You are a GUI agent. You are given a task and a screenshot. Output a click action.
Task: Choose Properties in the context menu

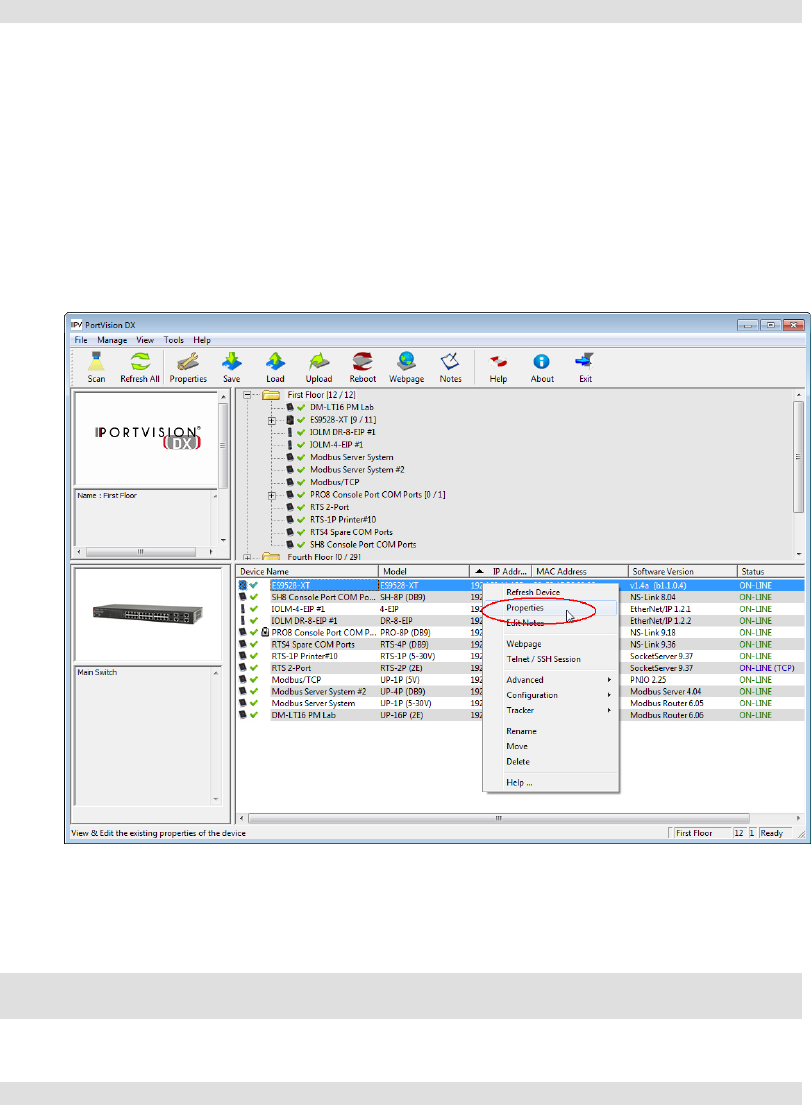551,608
